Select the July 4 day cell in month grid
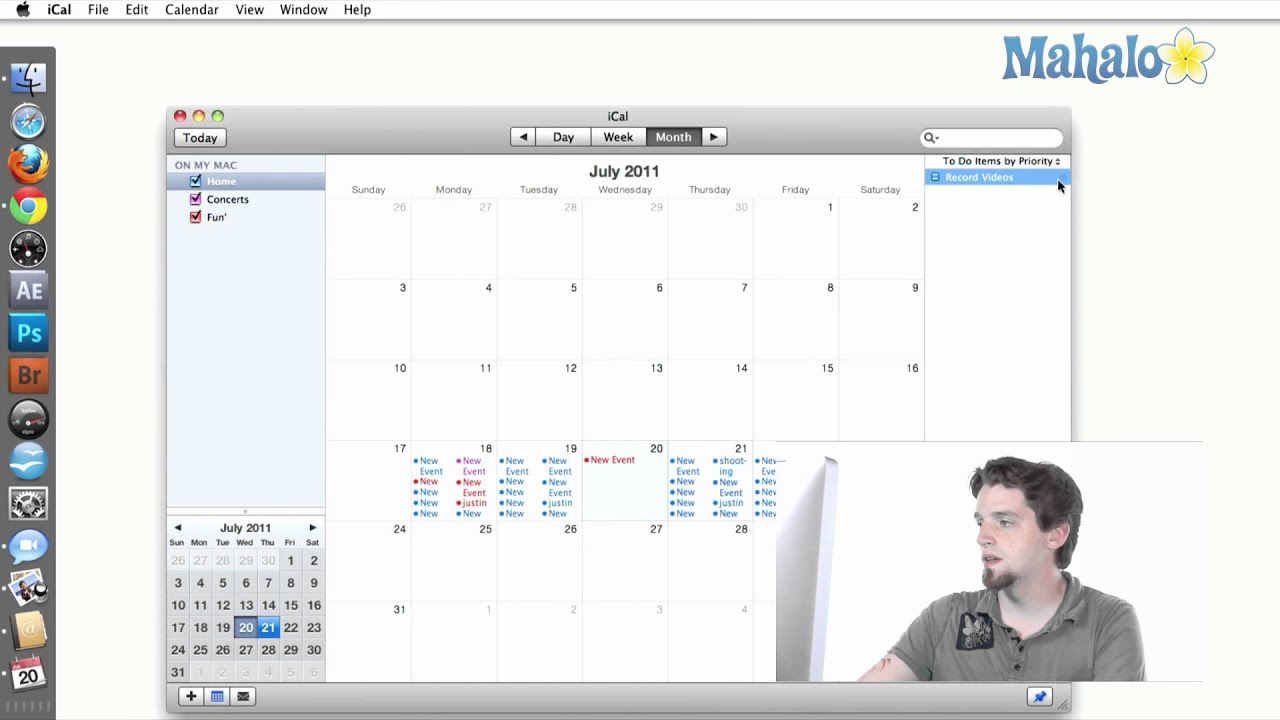The image size is (1280, 720). (454, 320)
